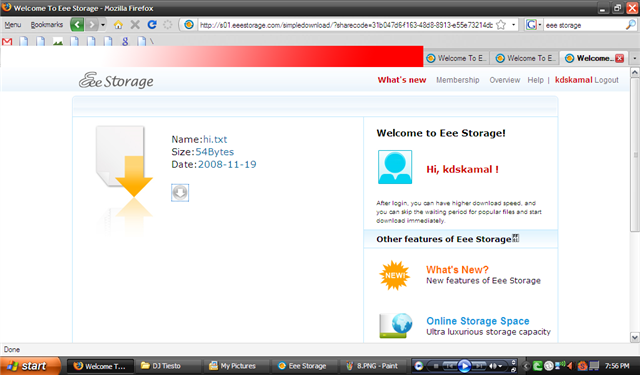
Task: Open the What's new page
Action: point(402,80)
